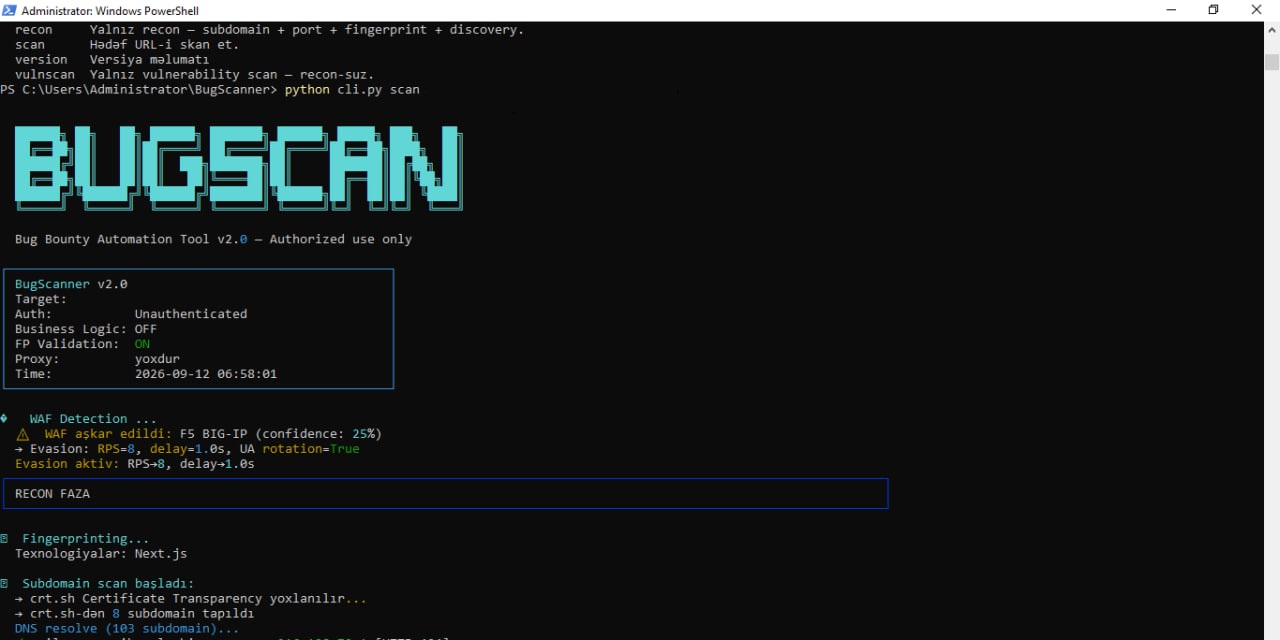Click the timestamp 2026-09-12 06:58:01
This screenshot has width=1280, height=640.
pyautogui.click(x=206, y=374)
